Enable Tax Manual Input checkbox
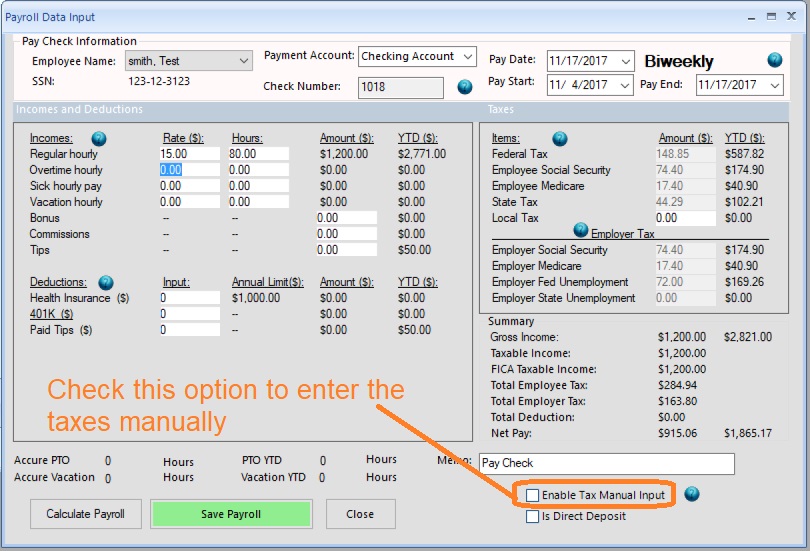The width and height of the screenshot is (810, 551). tap(533, 495)
